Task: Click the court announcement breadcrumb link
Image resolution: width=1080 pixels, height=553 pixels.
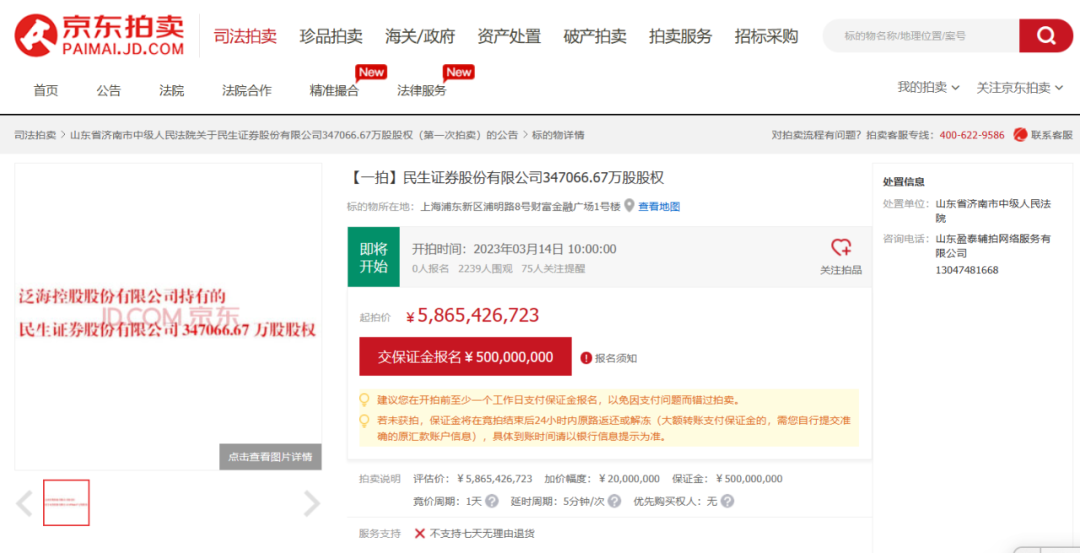Action: (294, 135)
